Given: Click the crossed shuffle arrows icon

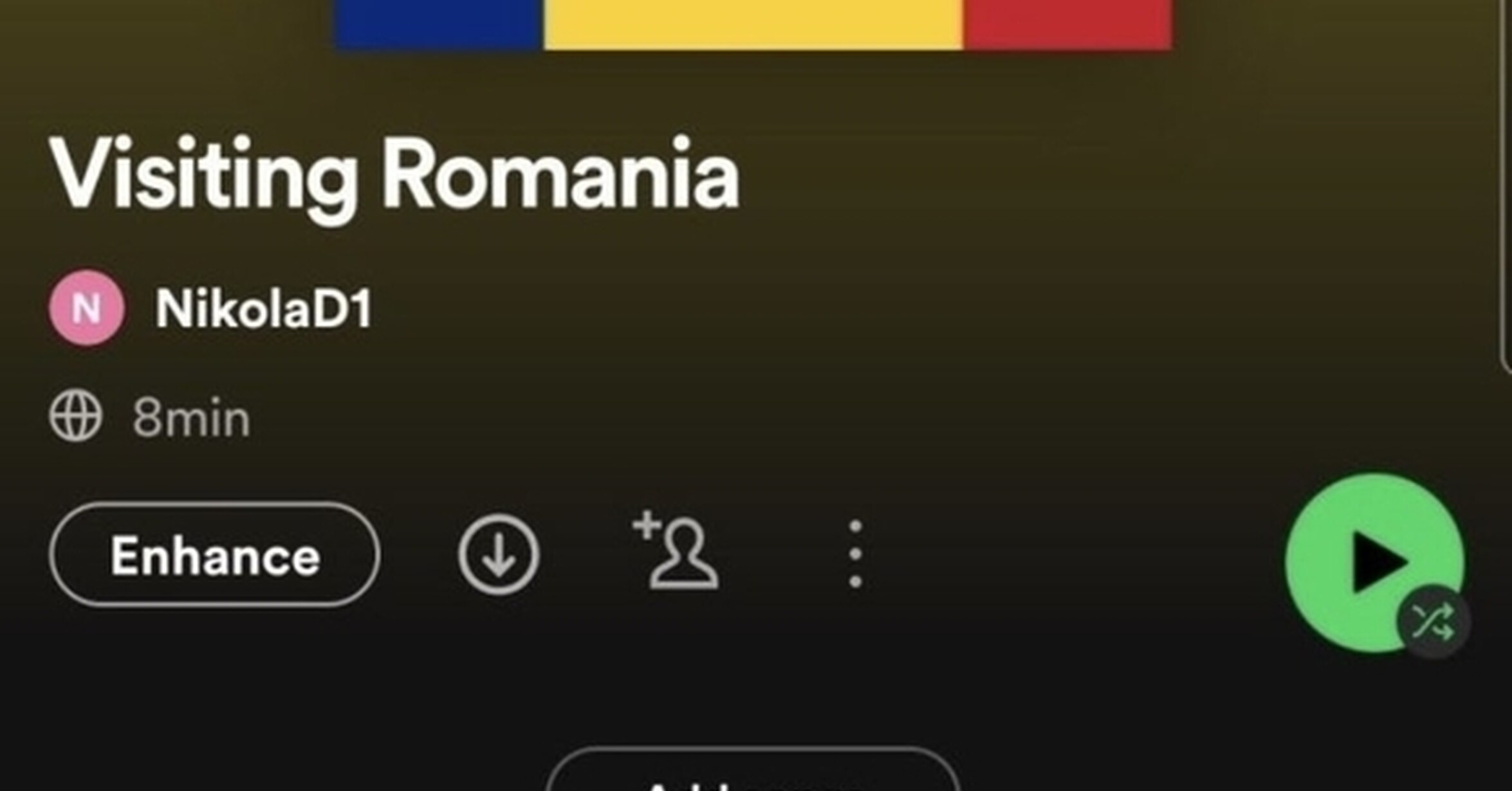Looking at the screenshot, I should [1433, 622].
